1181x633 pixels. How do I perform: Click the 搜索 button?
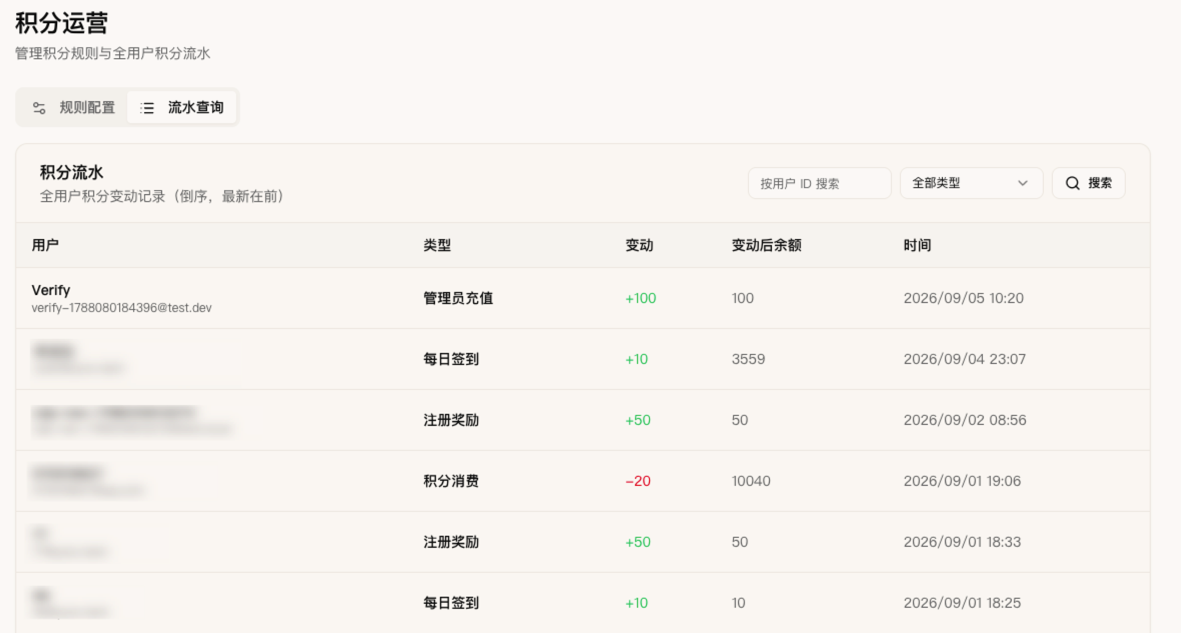click(1088, 183)
